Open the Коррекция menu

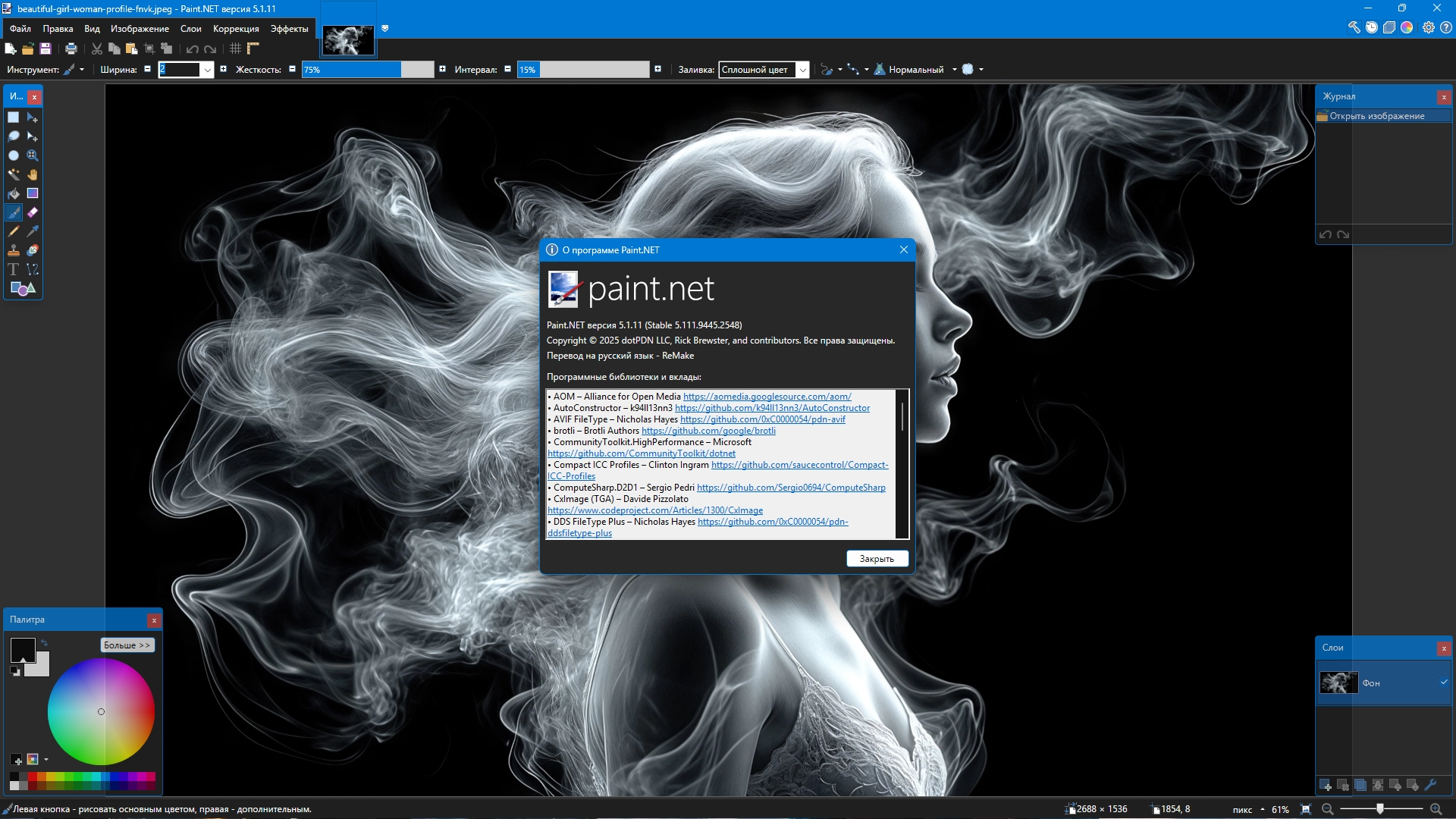tap(236, 29)
